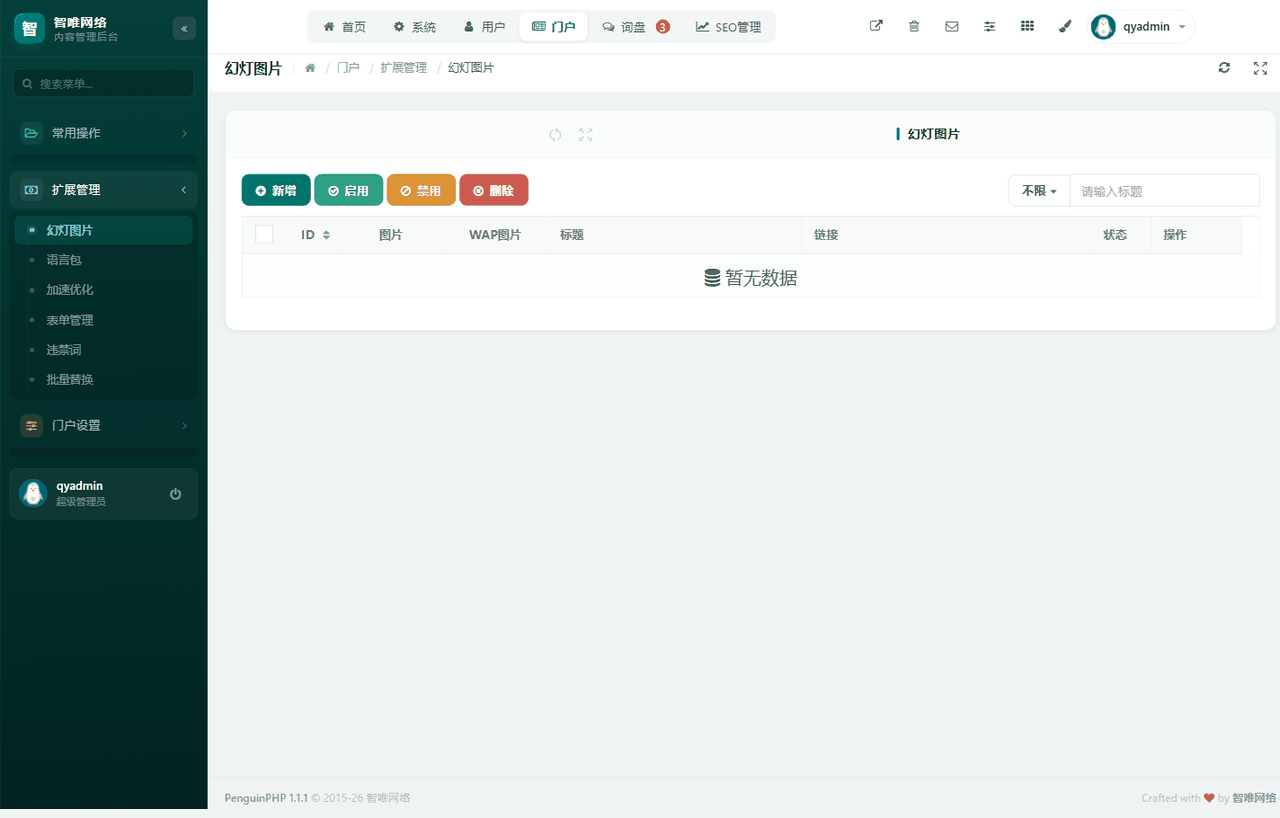Switch to the 用户 top tab

point(485,27)
